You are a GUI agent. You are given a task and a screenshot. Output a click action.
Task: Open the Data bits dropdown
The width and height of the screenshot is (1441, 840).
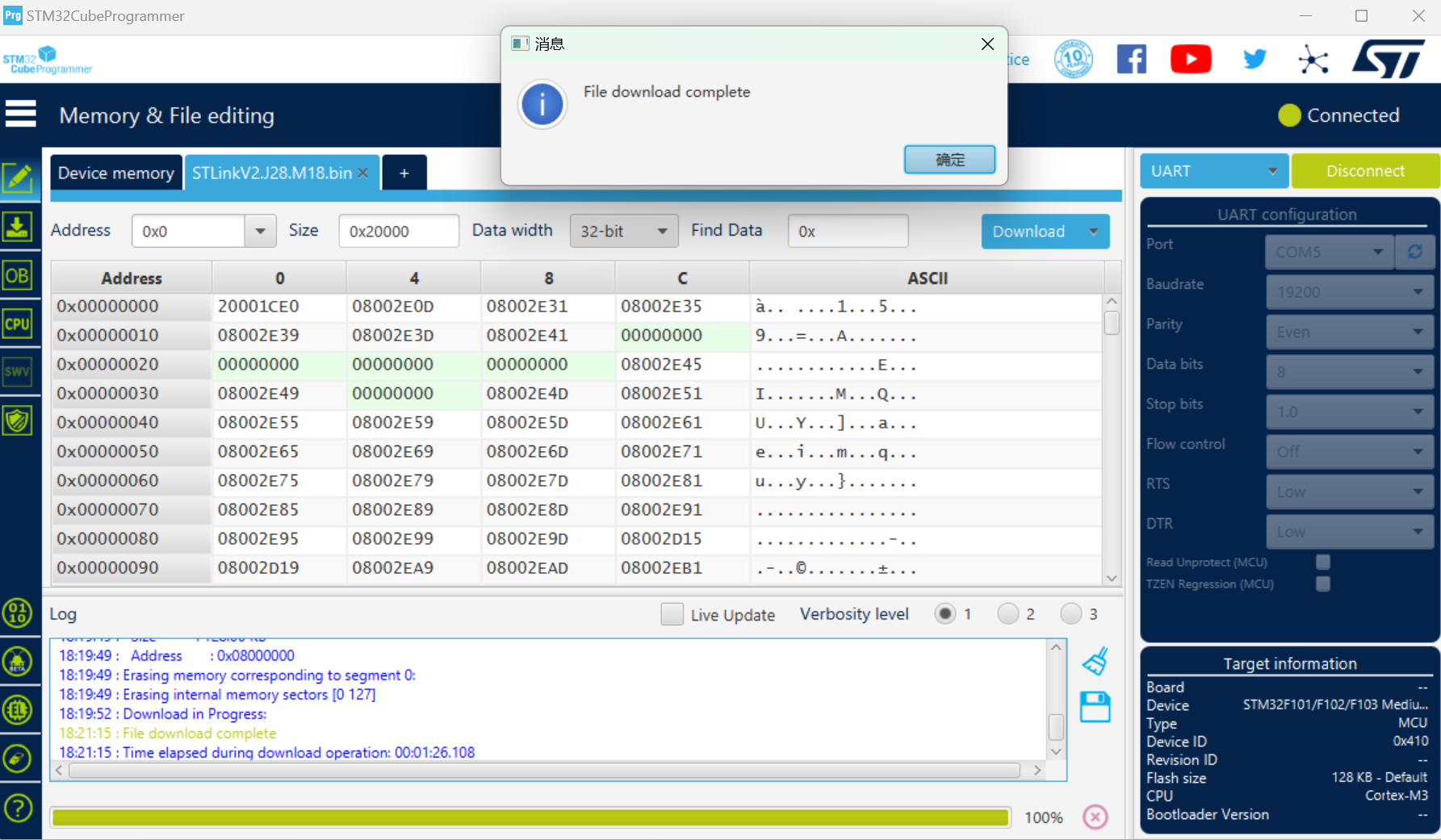1349,372
